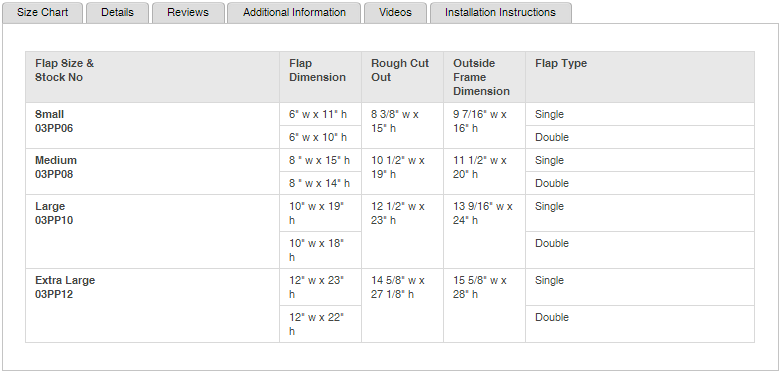
Task: Open the Reviews tab
Action: coord(188,12)
